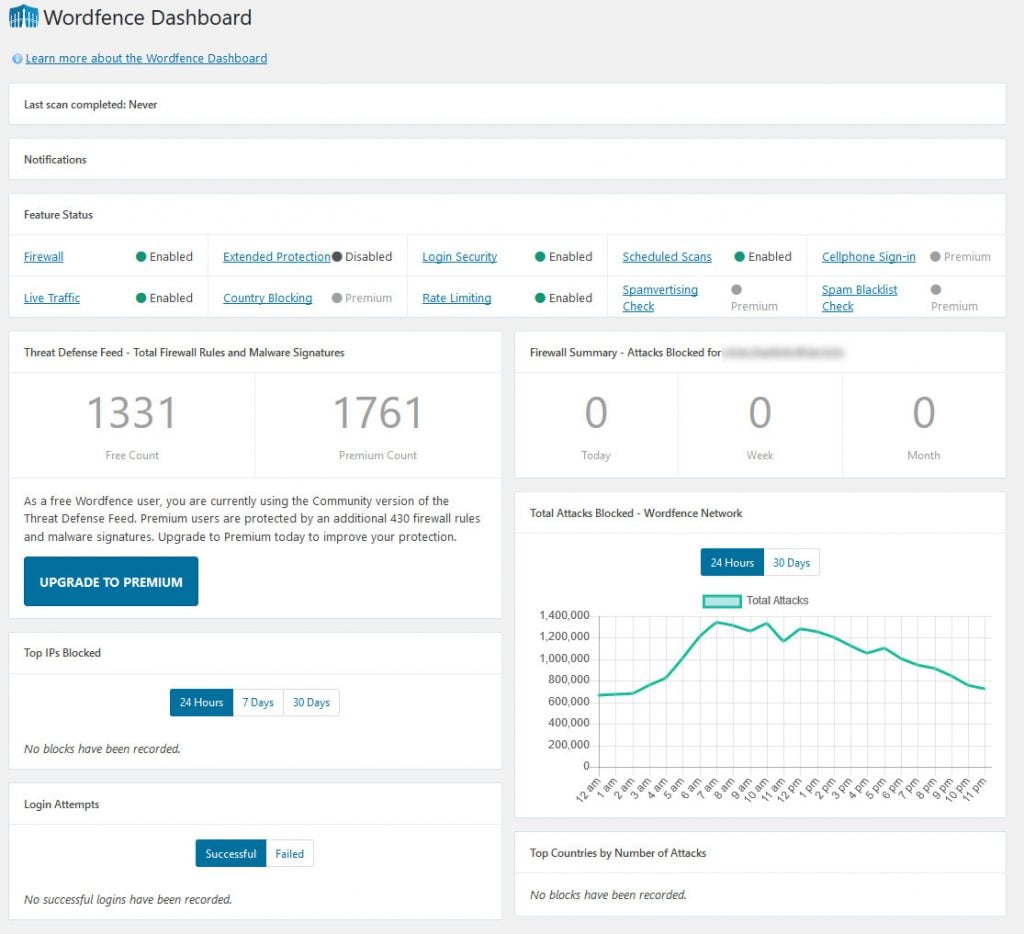Click the 1761 Premium Count value

click(377, 413)
